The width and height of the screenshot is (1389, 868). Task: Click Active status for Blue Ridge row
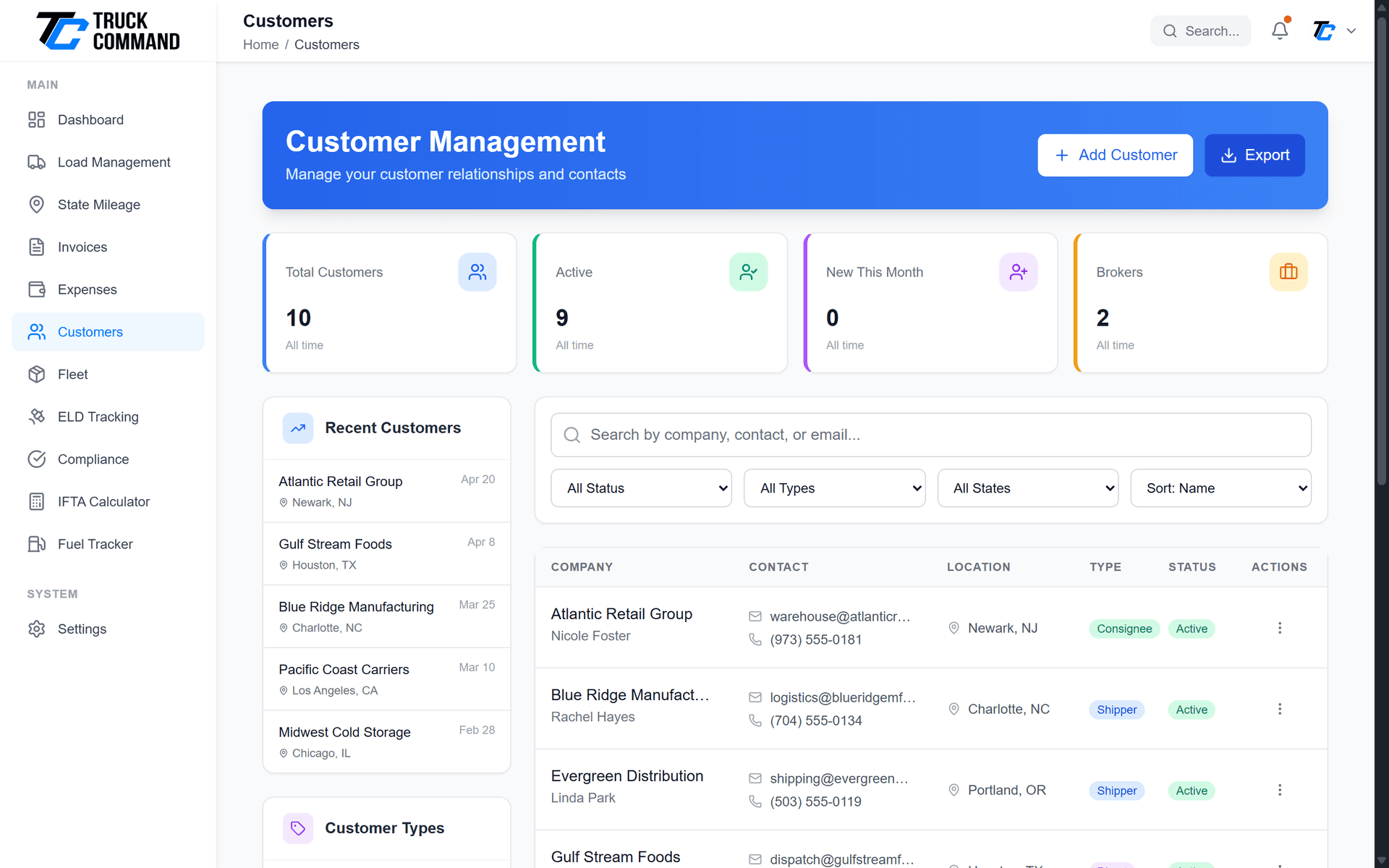(1192, 710)
